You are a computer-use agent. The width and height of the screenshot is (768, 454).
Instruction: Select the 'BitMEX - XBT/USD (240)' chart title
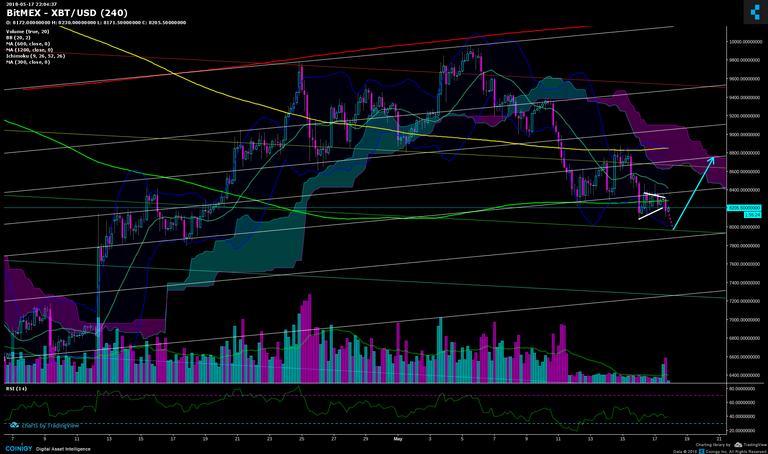coord(67,13)
